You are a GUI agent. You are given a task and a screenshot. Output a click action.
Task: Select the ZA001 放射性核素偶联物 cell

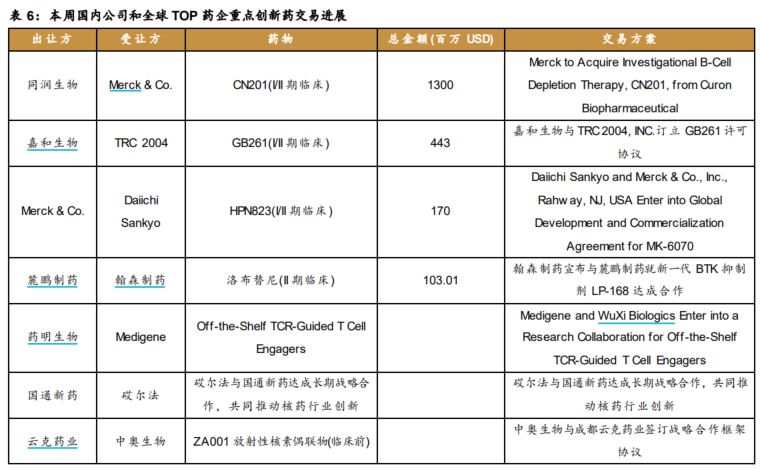click(x=281, y=441)
